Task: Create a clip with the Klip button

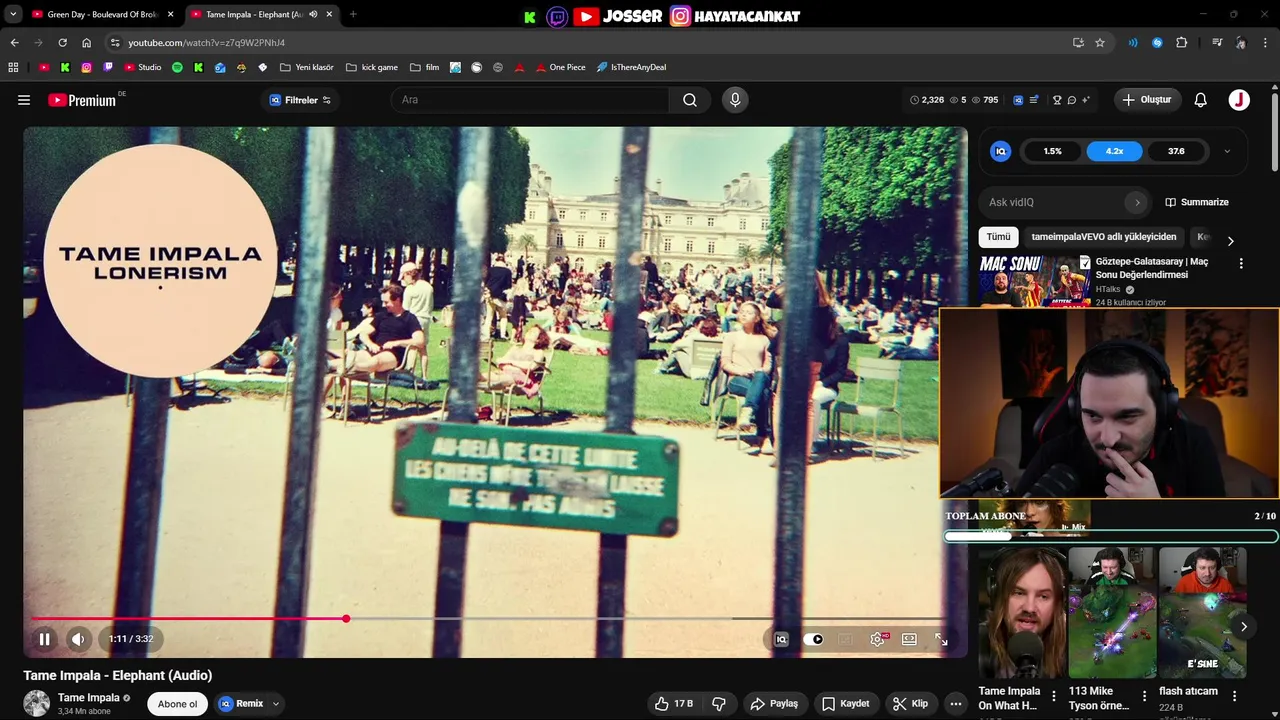Action: point(911,704)
